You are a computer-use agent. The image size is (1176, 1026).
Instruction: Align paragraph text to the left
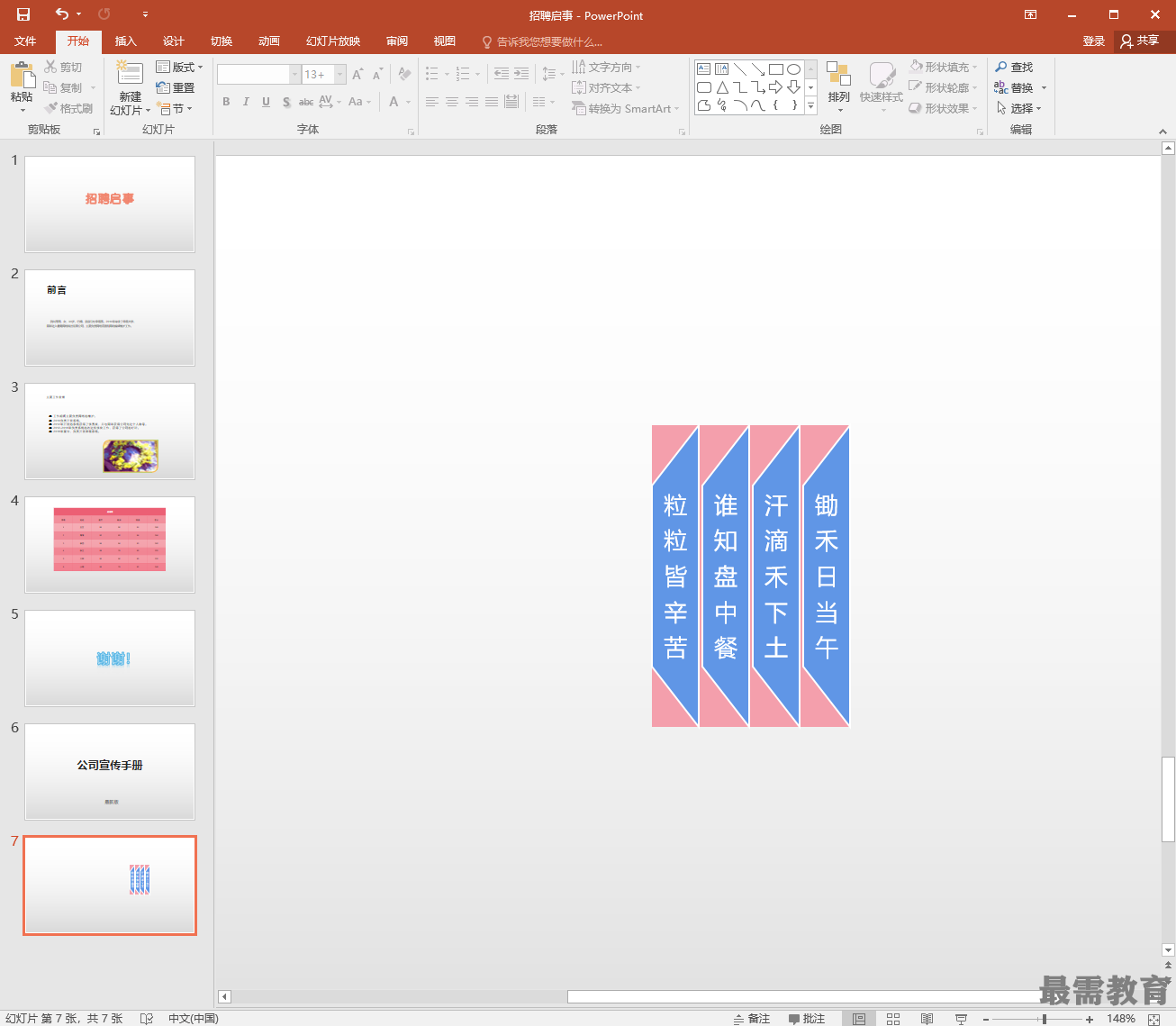pyautogui.click(x=432, y=102)
